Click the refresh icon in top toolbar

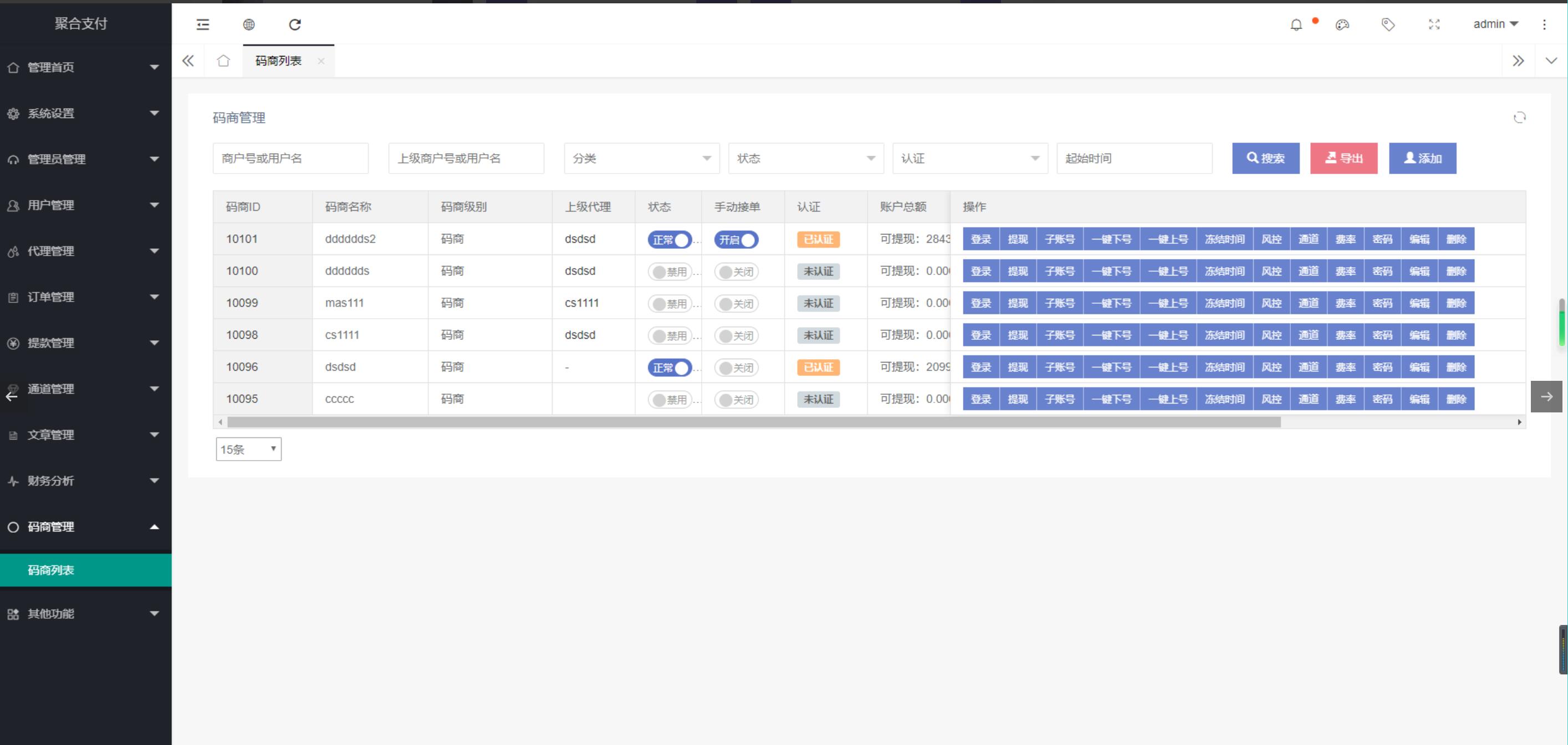click(x=295, y=24)
